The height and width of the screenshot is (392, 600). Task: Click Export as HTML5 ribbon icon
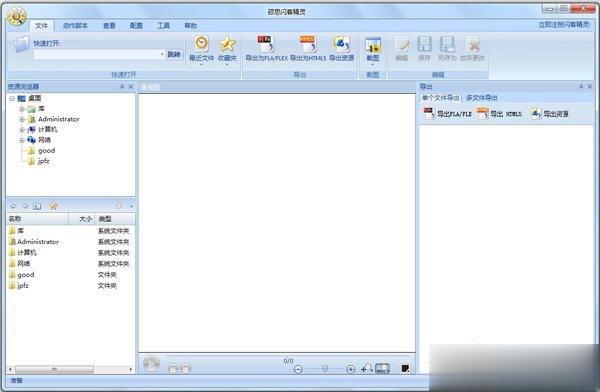[x=308, y=44]
